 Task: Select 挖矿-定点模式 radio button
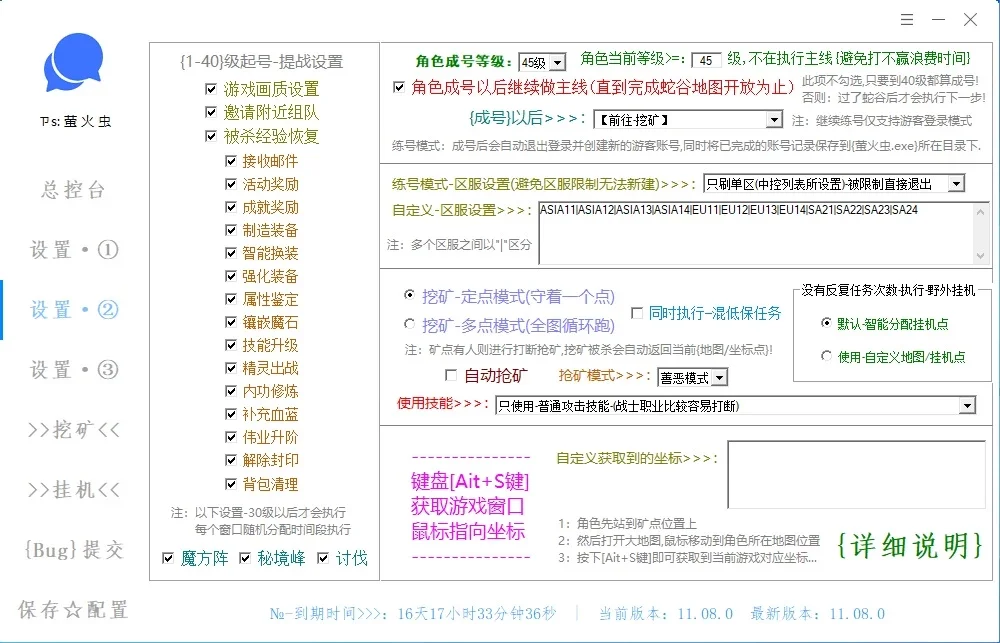(409, 295)
